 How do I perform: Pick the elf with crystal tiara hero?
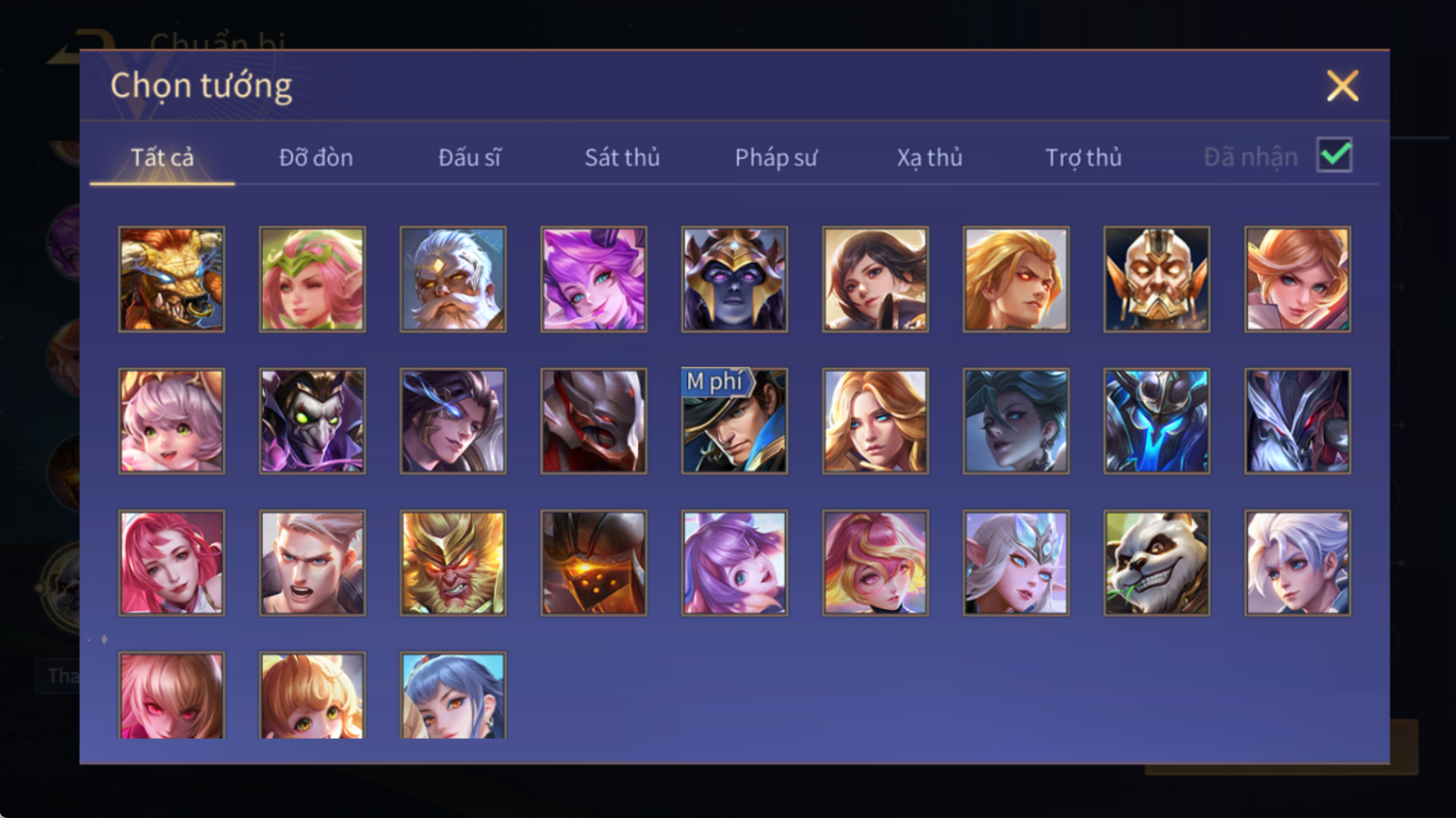(1016, 563)
